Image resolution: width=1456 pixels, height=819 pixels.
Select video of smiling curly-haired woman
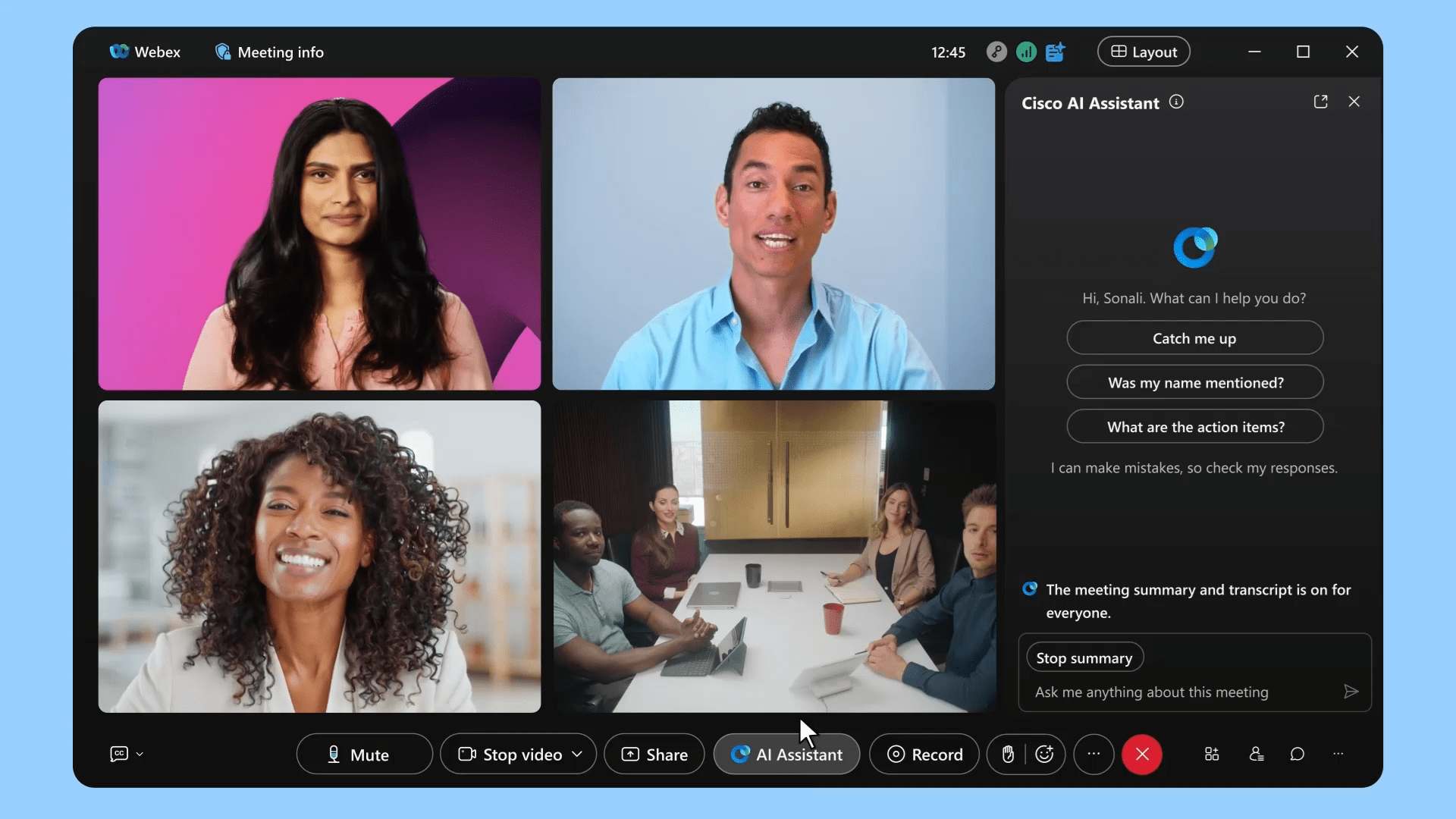[x=319, y=557]
